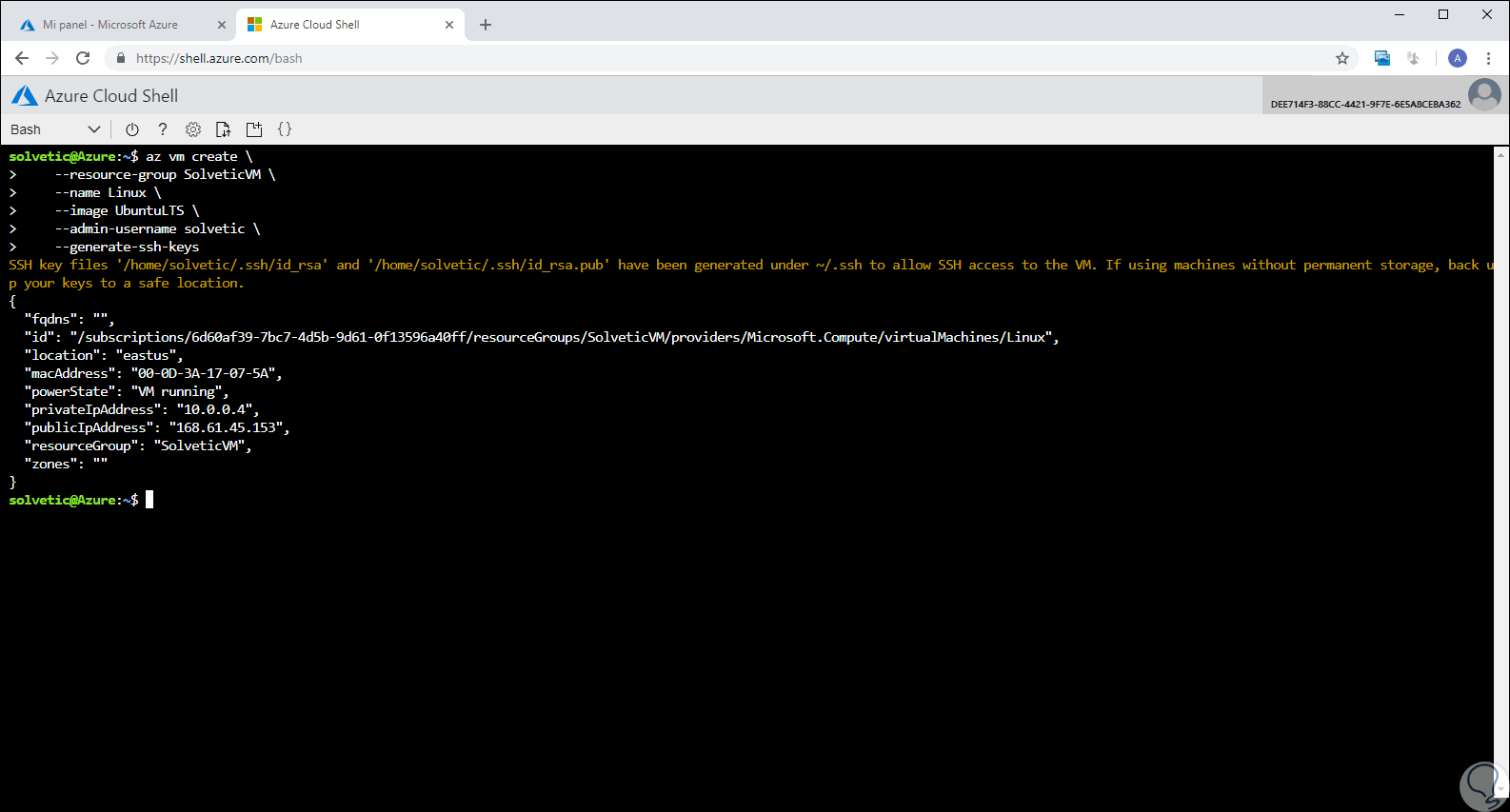The image size is (1510, 812).
Task: Go back in the browser
Action: click(22, 58)
